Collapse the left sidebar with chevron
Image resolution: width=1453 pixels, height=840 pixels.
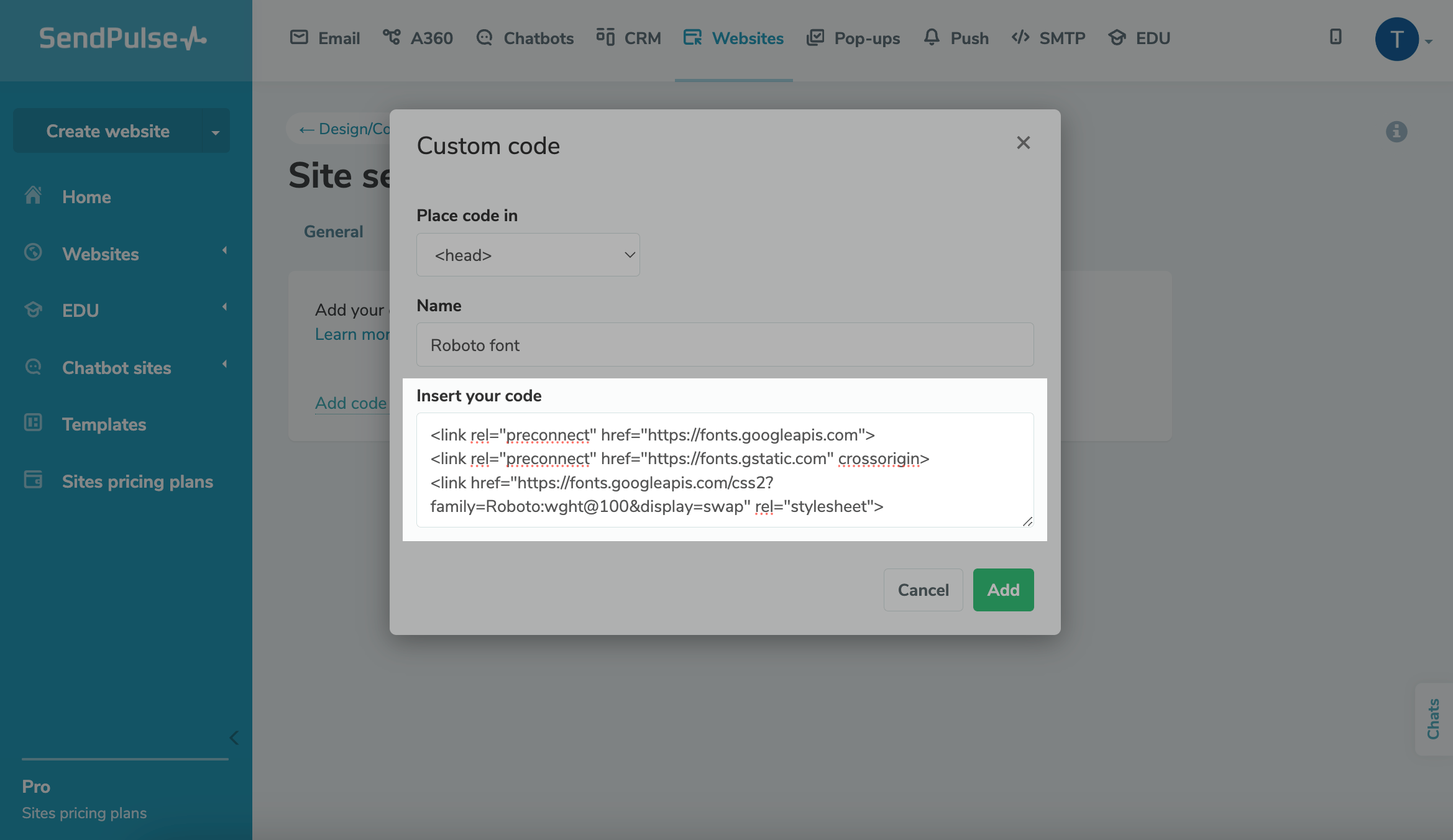(x=234, y=737)
